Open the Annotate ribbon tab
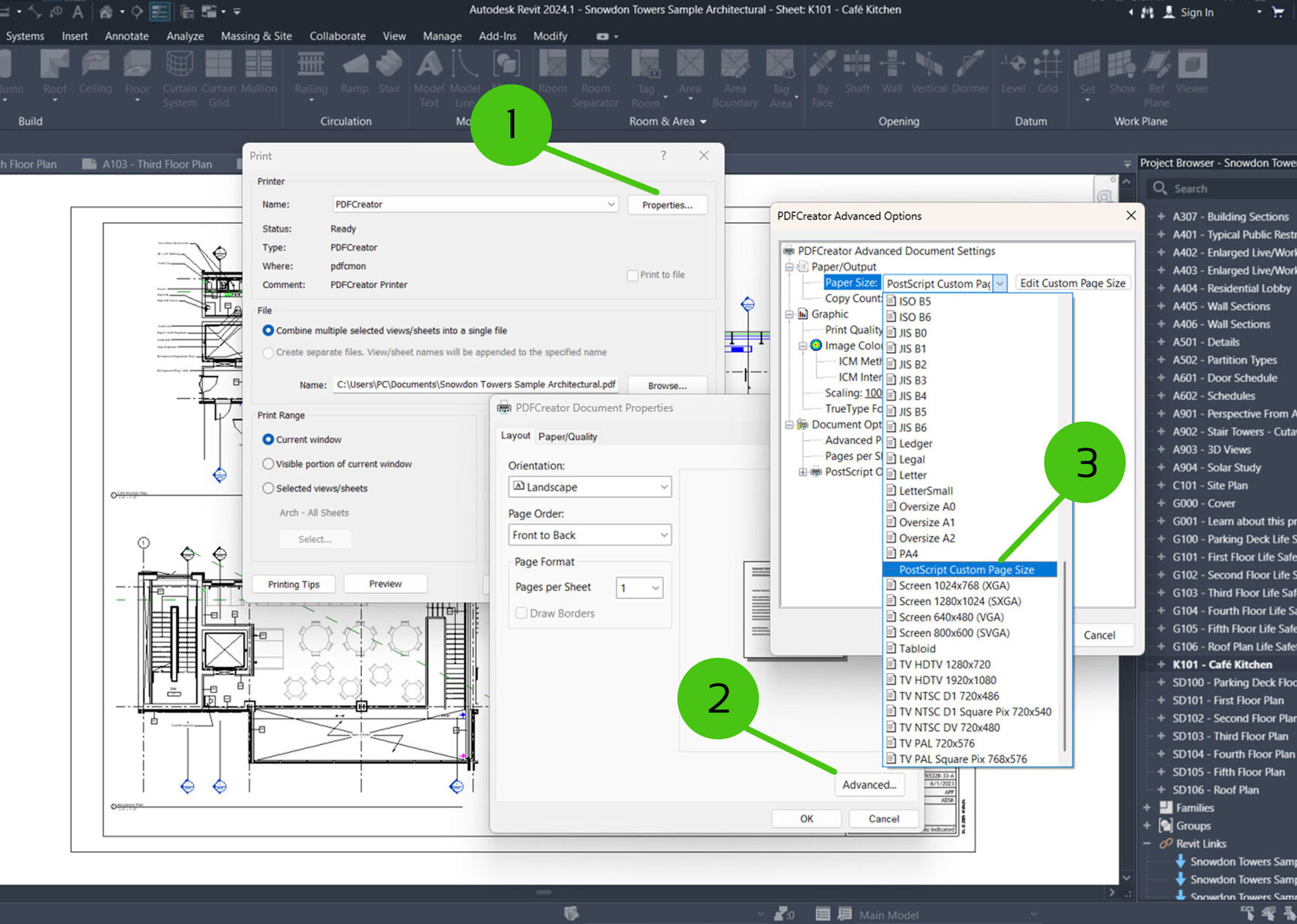Image resolution: width=1297 pixels, height=924 pixels. click(x=127, y=36)
